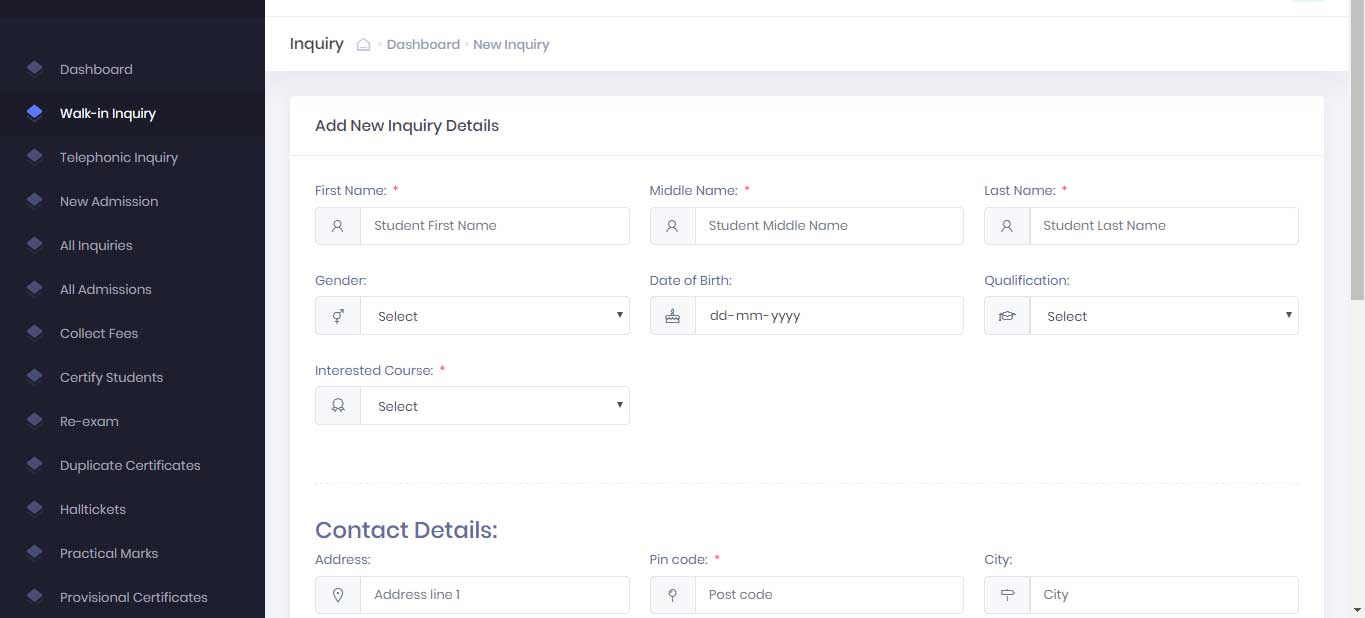Open All Inquiries in the sidebar

coord(132,245)
